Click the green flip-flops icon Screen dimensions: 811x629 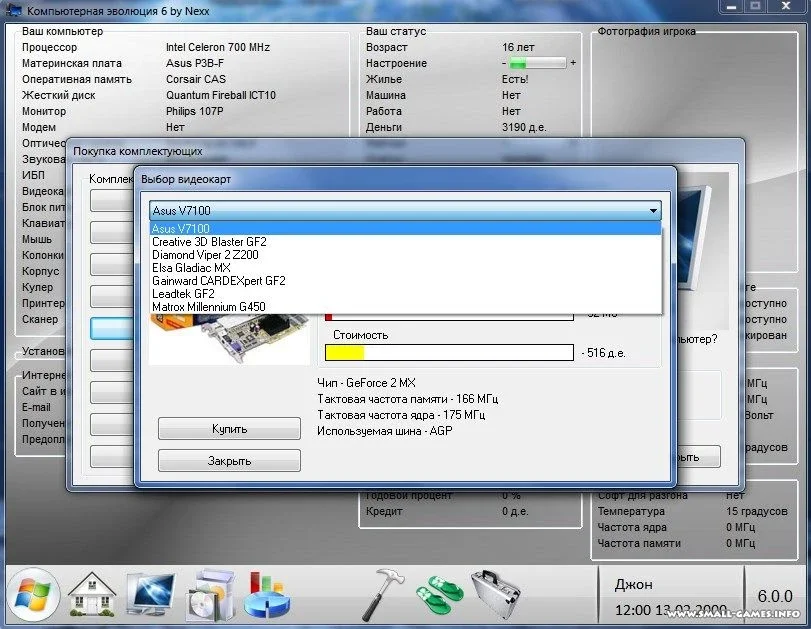pyautogui.click(x=440, y=594)
